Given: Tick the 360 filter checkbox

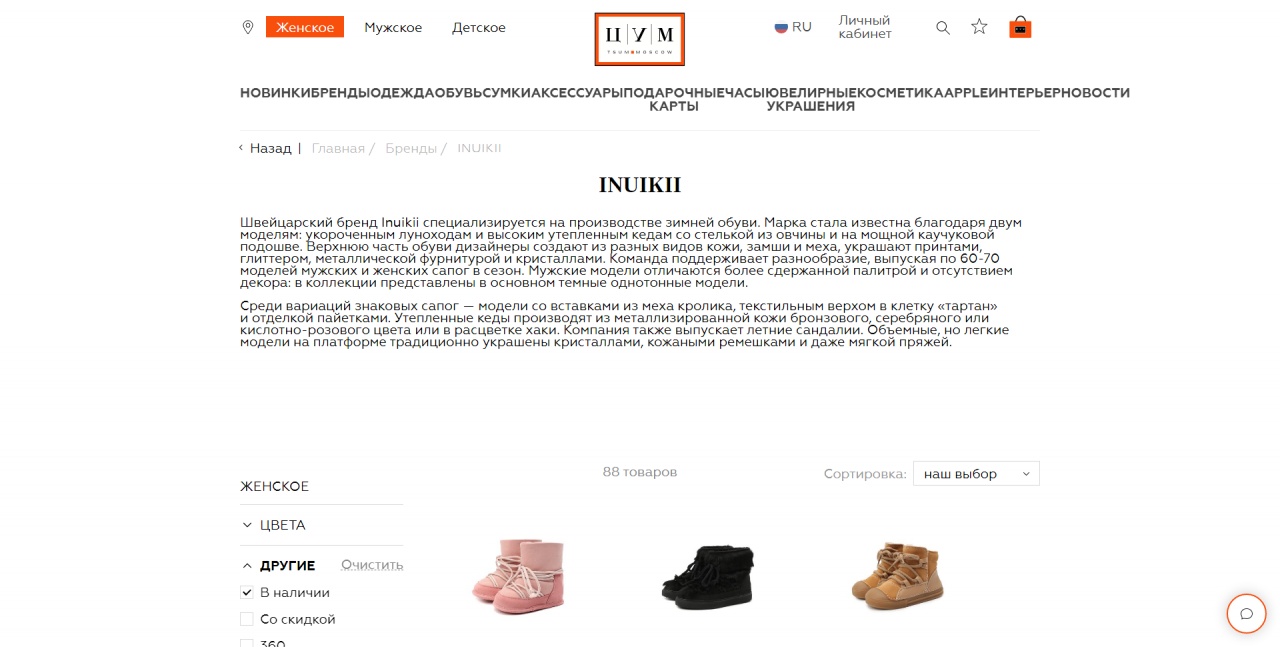Looking at the screenshot, I should click(247, 643).
